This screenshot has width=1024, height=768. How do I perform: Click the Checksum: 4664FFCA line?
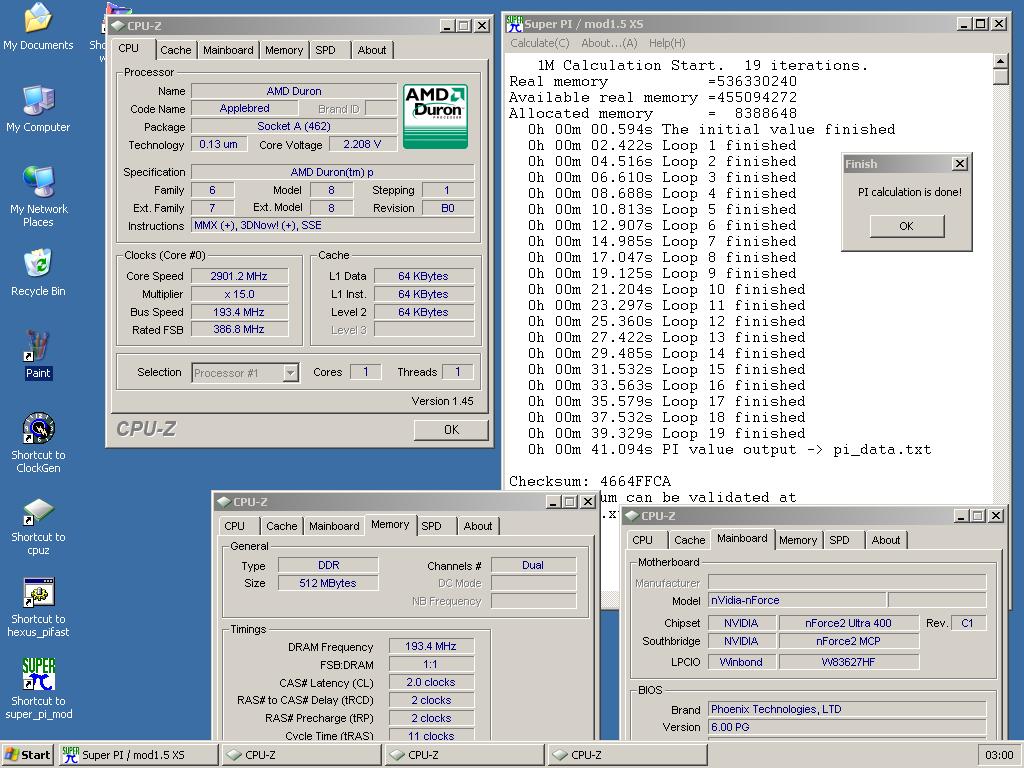coord(590,481)
